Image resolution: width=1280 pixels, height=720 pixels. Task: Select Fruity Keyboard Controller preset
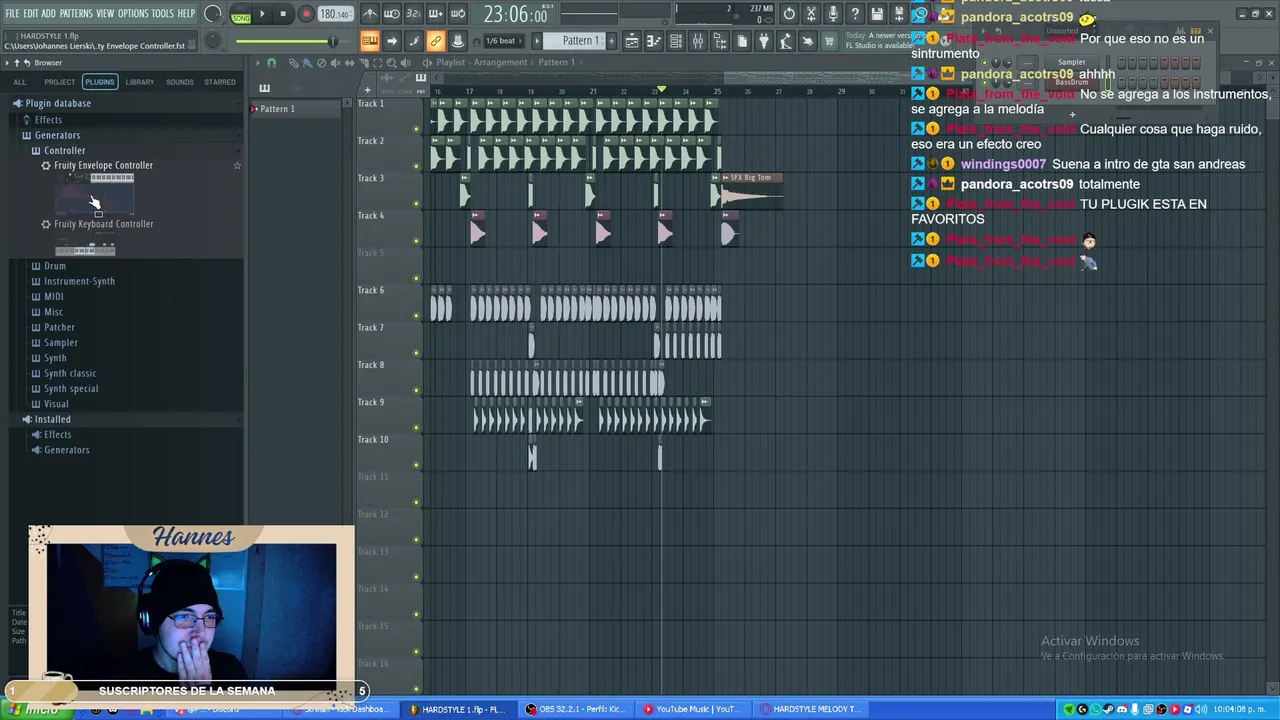coord(103,224)
